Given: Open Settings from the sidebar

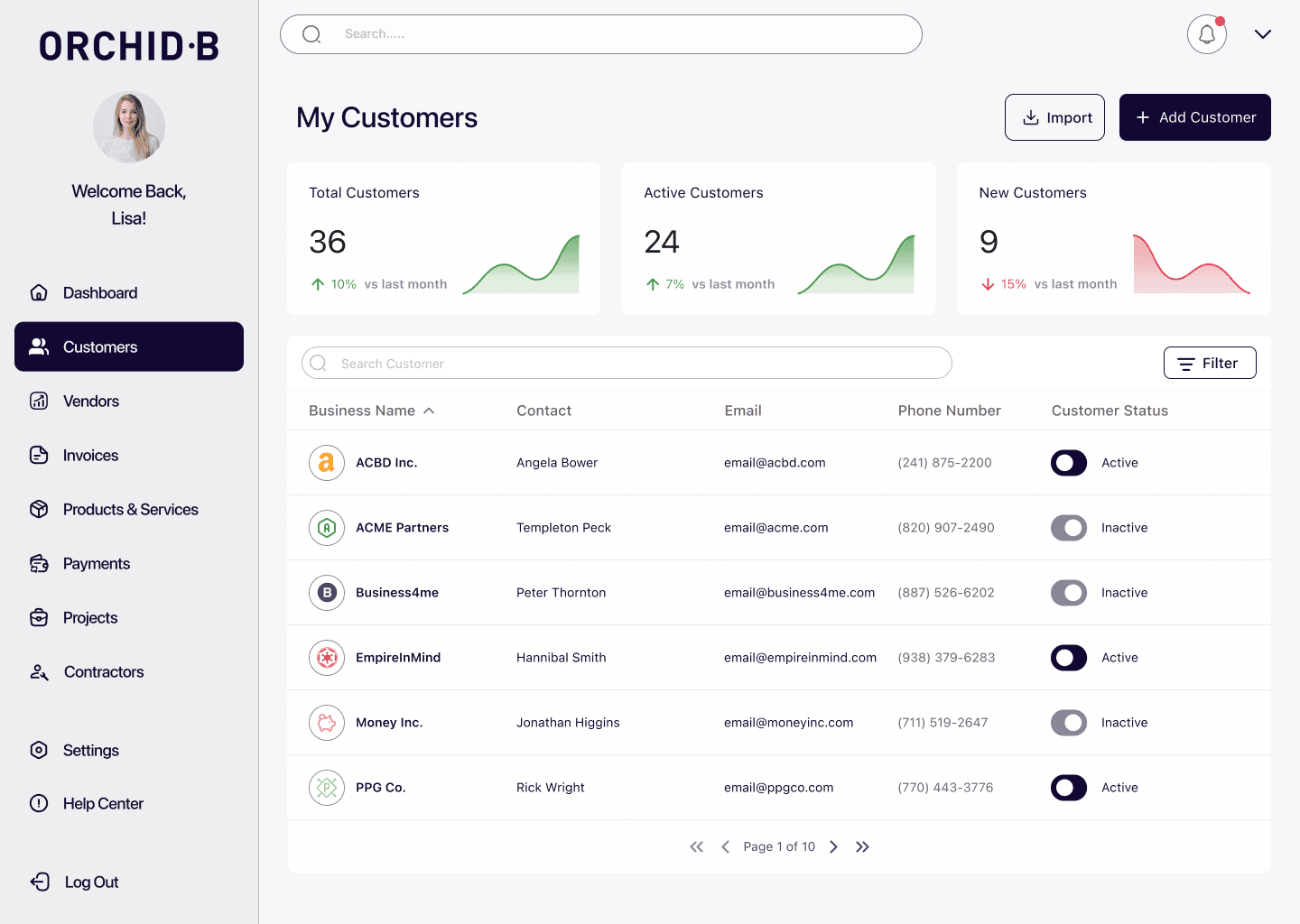Looking at the screenshot, I should [x=91, y=751].
